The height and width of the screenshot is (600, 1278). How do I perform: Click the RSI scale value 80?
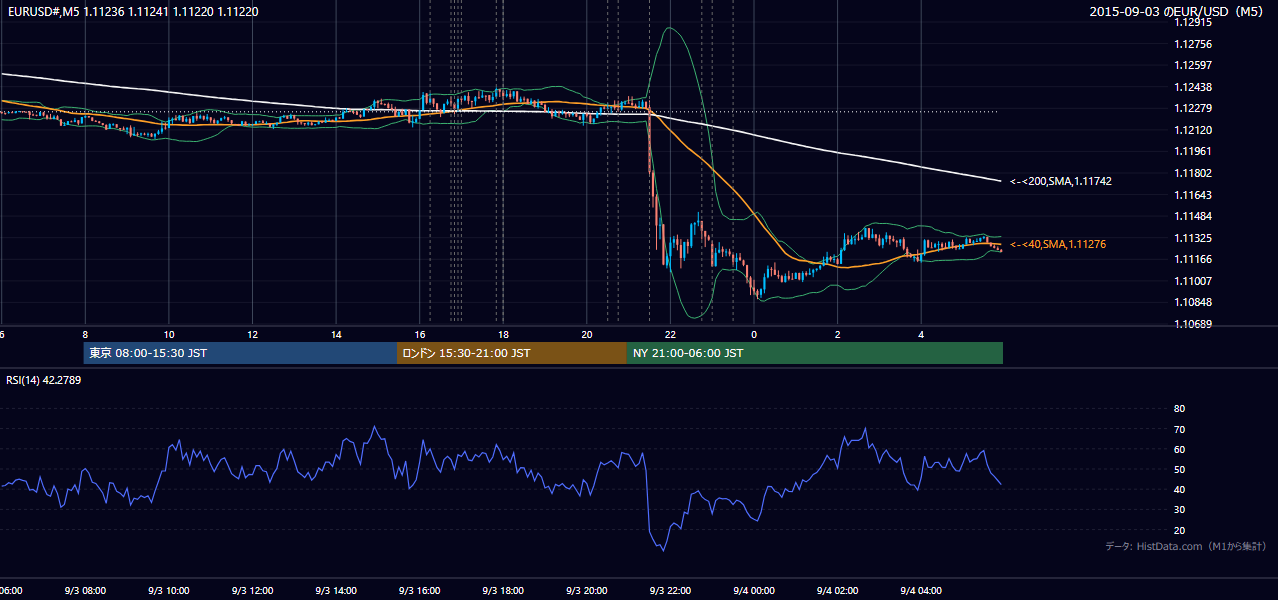tap(1179, 409)
